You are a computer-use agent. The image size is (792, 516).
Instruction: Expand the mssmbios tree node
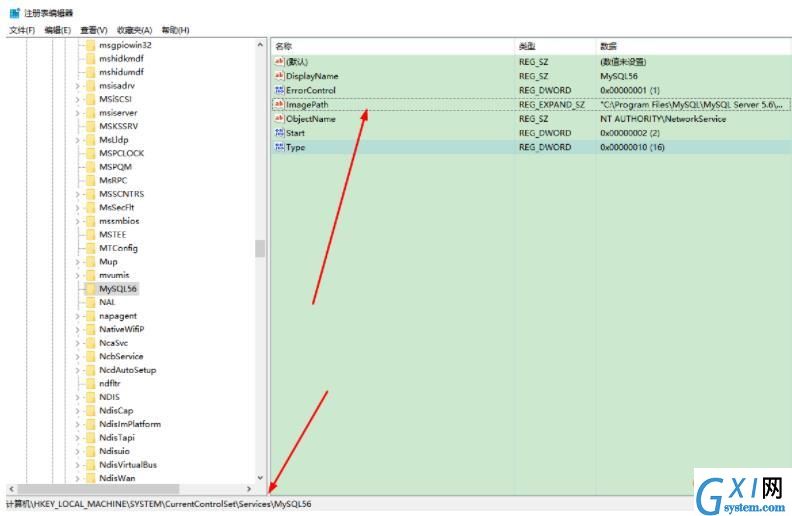77,221
